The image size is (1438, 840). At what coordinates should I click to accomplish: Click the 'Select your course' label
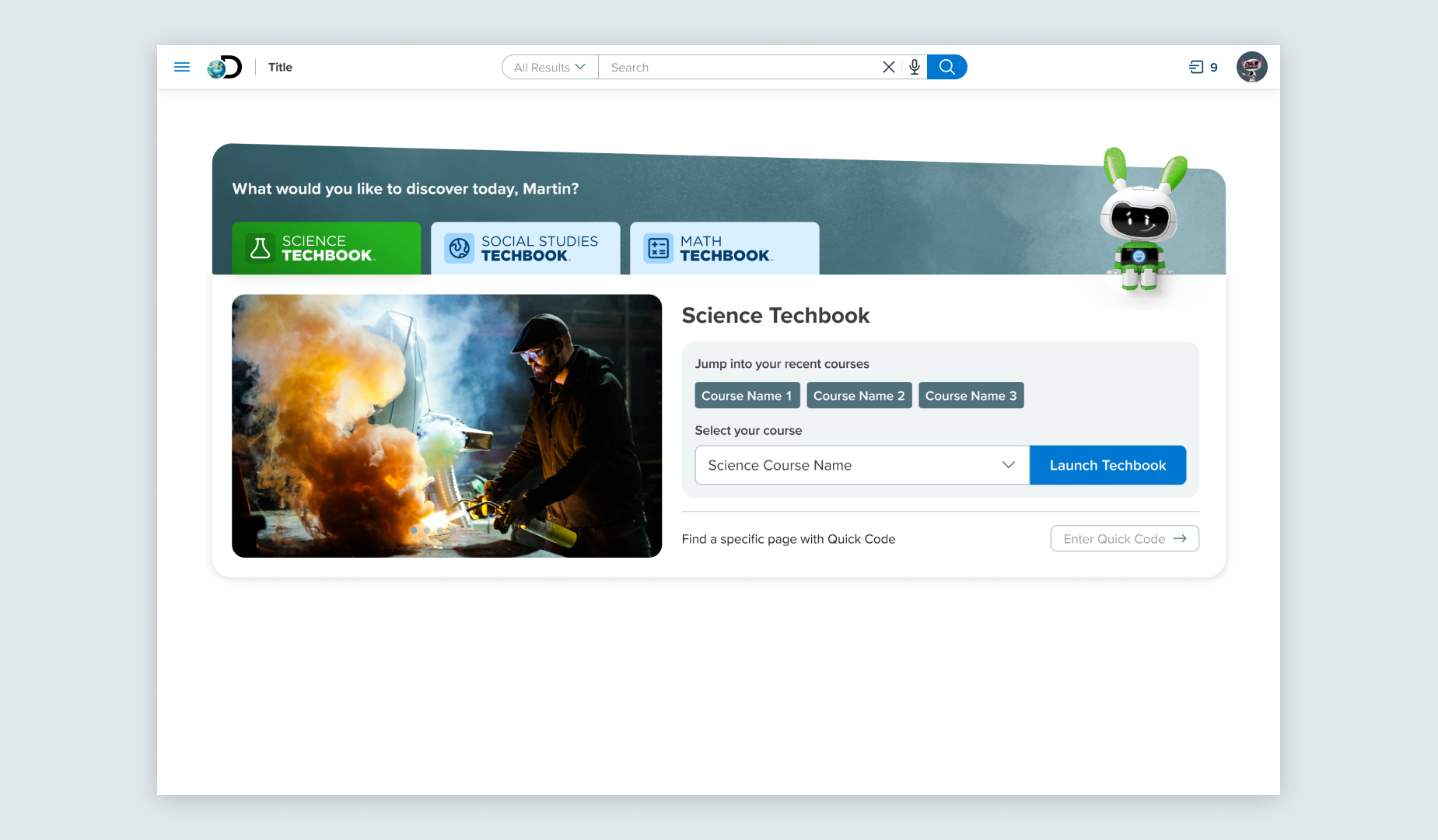(748, 430)
